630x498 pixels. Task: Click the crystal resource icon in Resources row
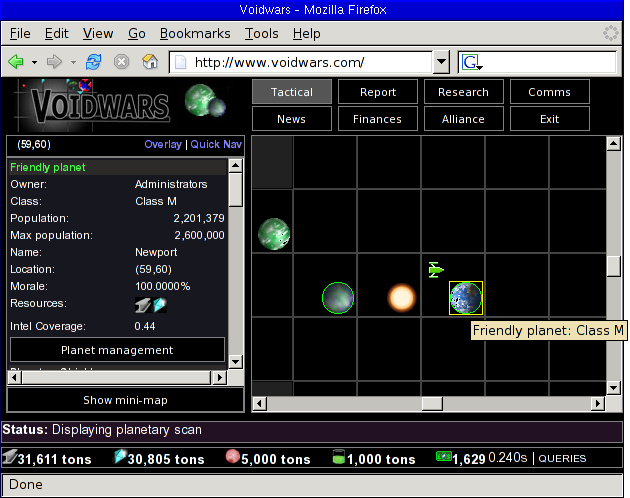(x=160, y=305)
